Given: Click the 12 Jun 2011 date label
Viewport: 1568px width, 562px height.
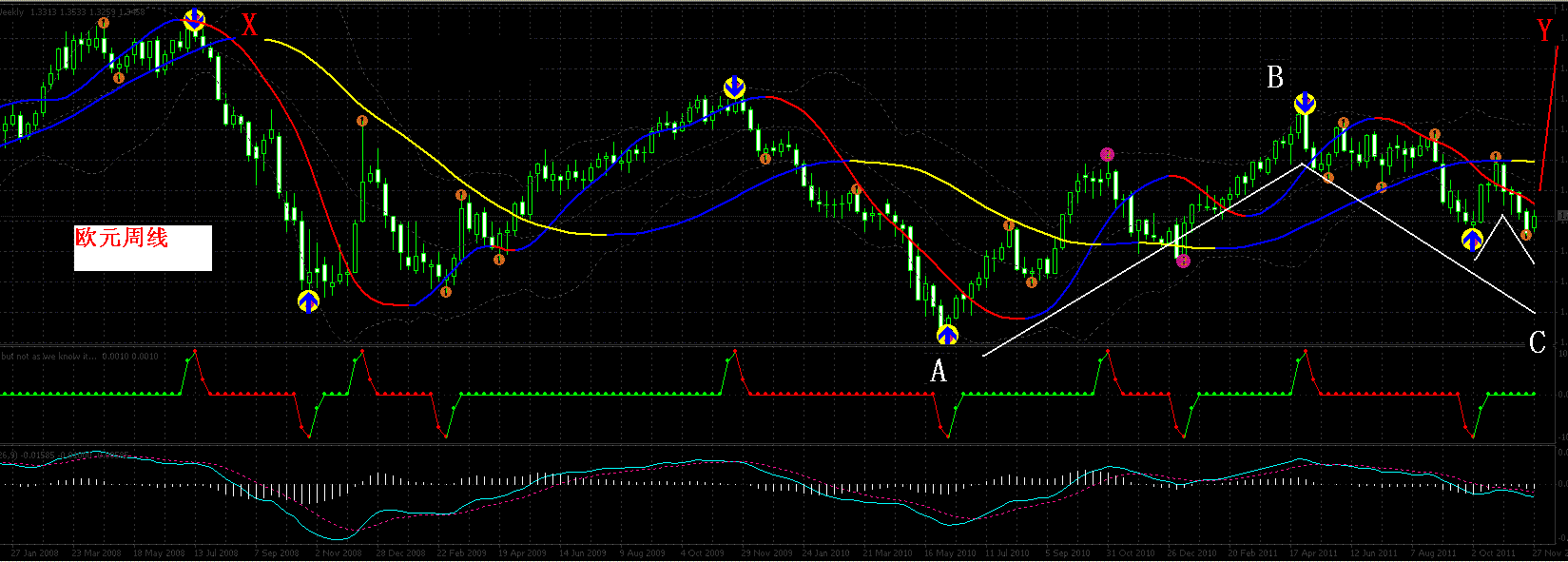Looking at the screenshot, I should pos(1373,552).
